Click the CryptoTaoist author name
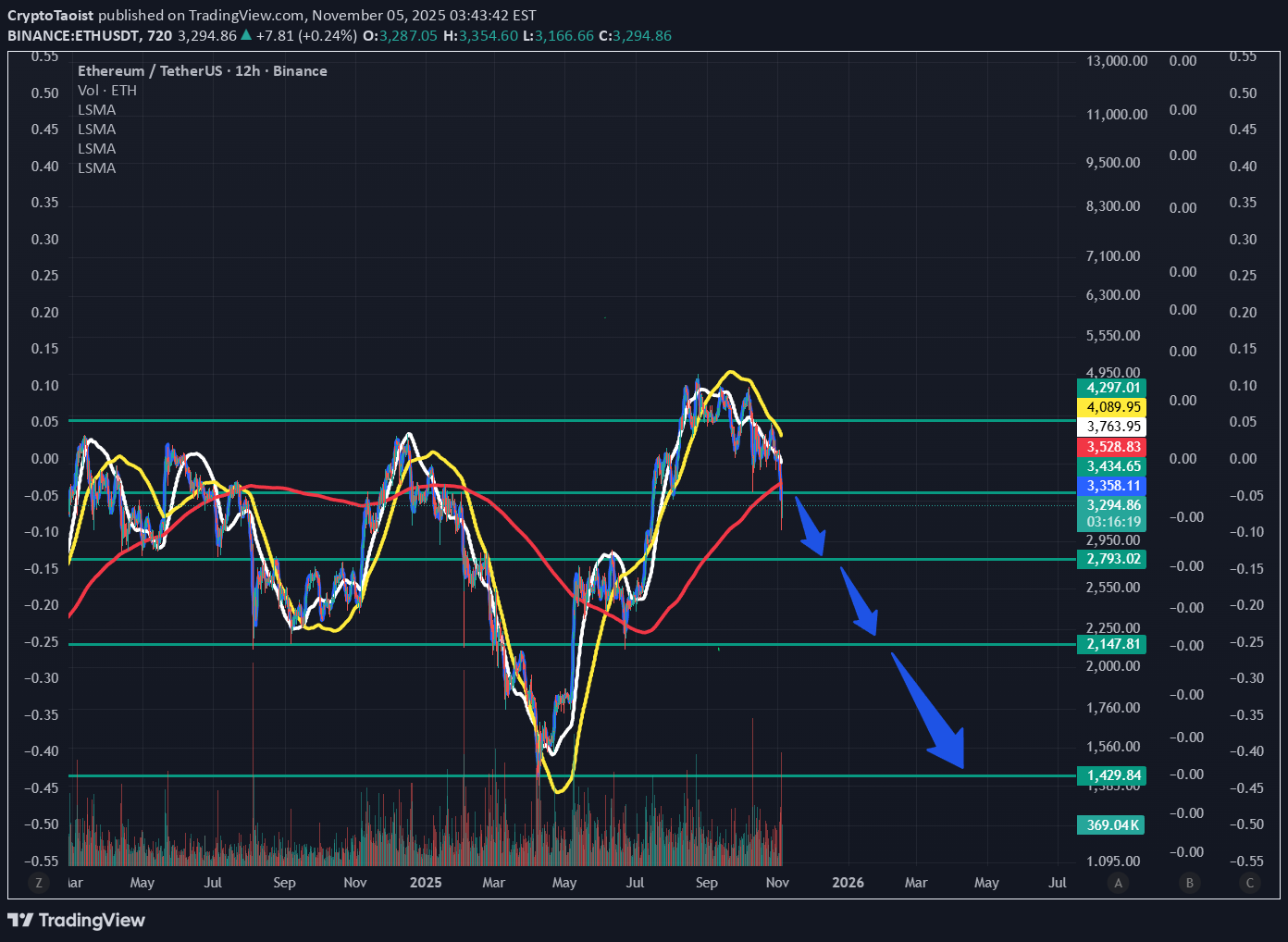The width and height of the screenshot is (1288, 942). pos(51,16)
